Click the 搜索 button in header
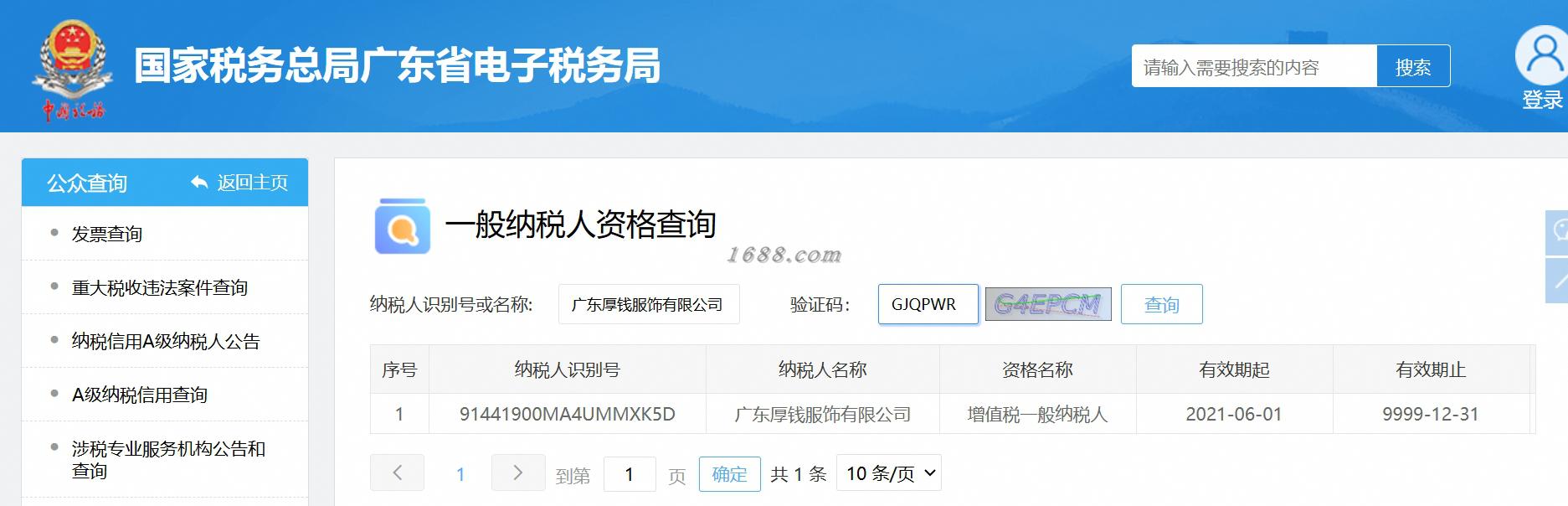1568x506 pixels. [x=1413, y=66]
